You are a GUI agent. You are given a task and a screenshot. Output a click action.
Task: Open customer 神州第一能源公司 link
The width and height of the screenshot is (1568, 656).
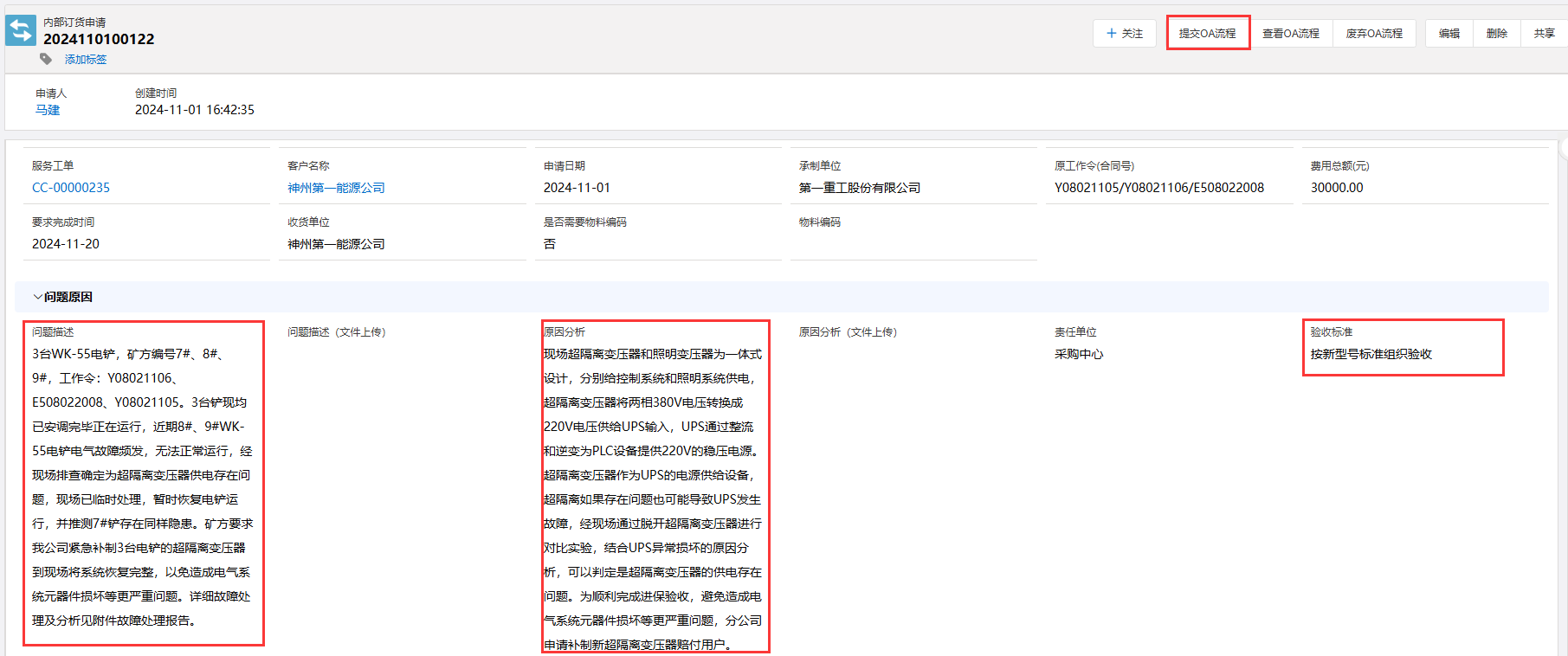click(336, 188)
